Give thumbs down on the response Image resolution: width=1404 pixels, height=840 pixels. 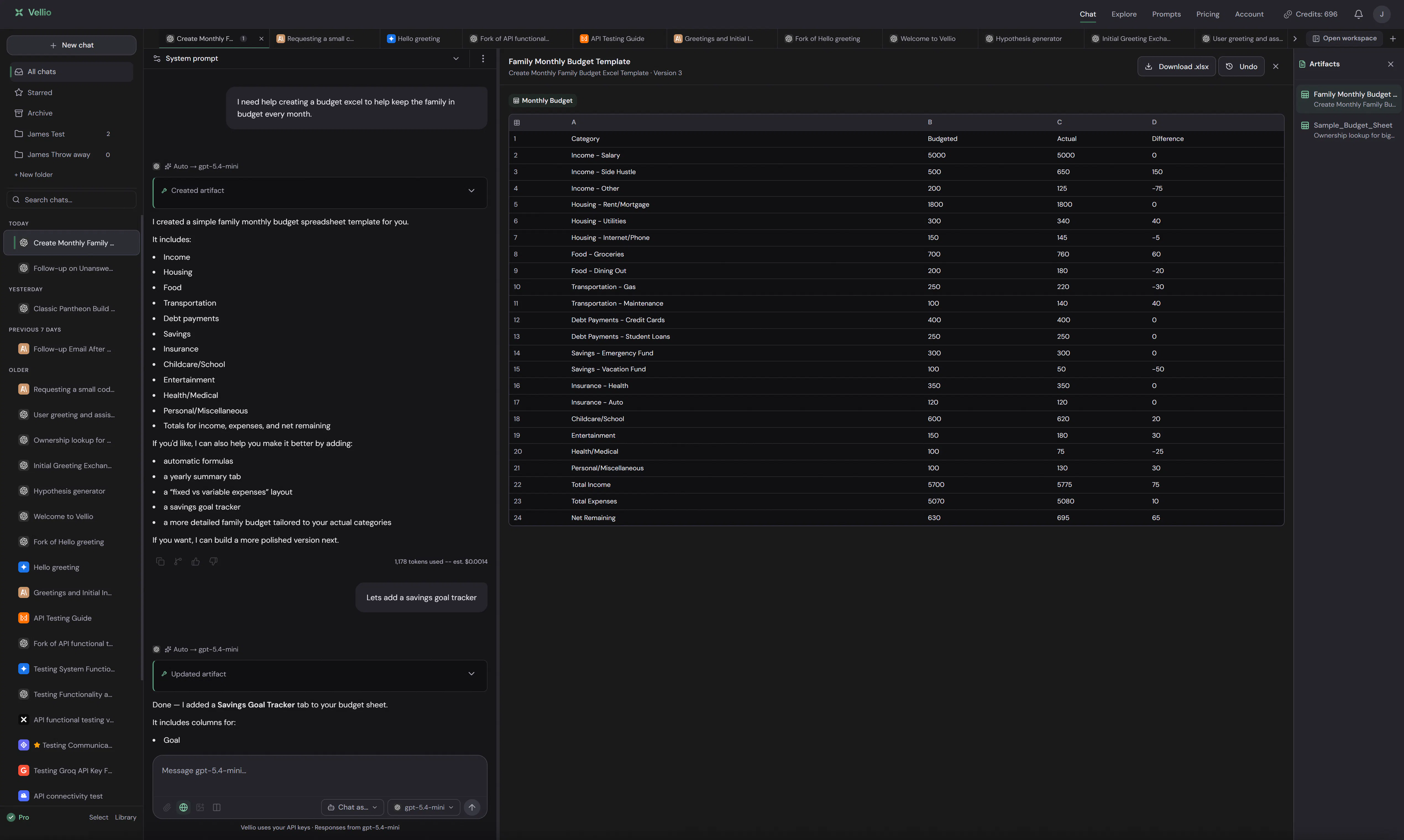213,561
